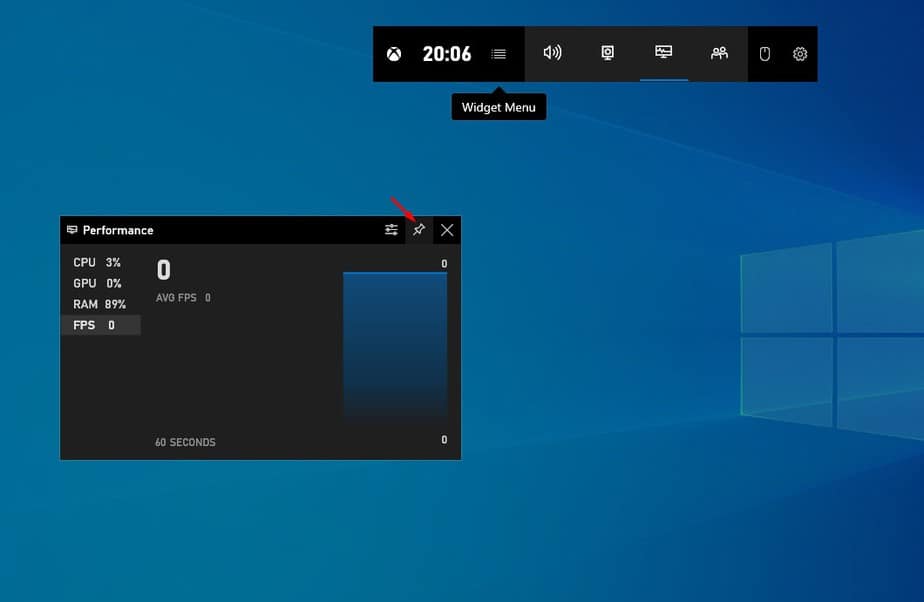Pin the Performance widget
924x602 pixels.
[419, 230]
